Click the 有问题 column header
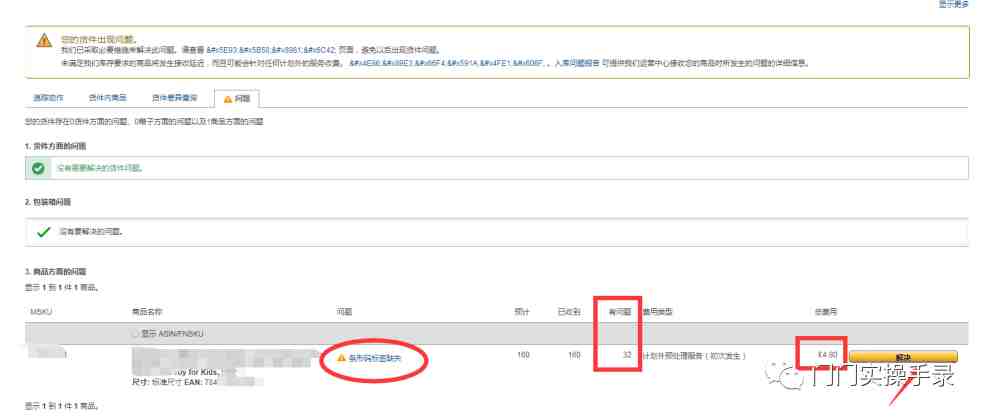The width and height of the screenshot is (986, 418). coord(620,312)
